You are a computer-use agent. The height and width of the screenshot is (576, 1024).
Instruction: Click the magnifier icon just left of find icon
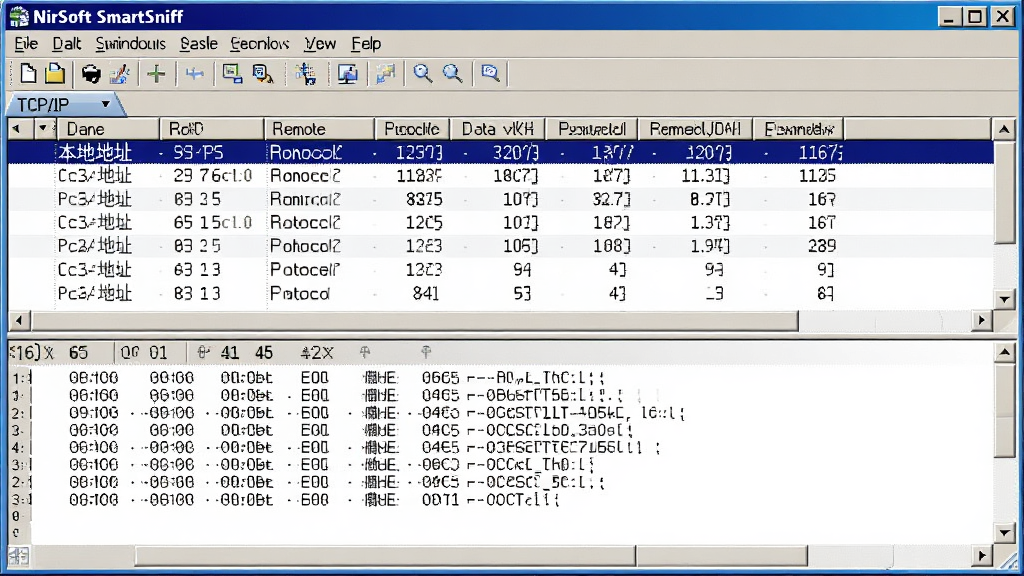[x=453, y=73]
